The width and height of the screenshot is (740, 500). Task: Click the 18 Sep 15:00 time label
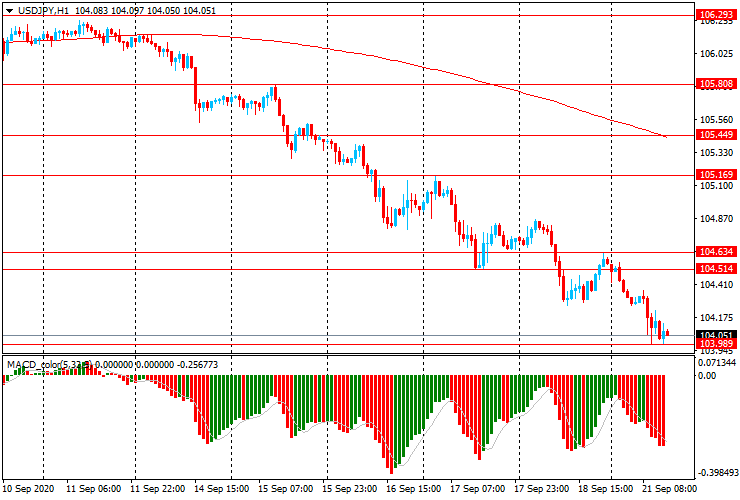click(606, 488)
